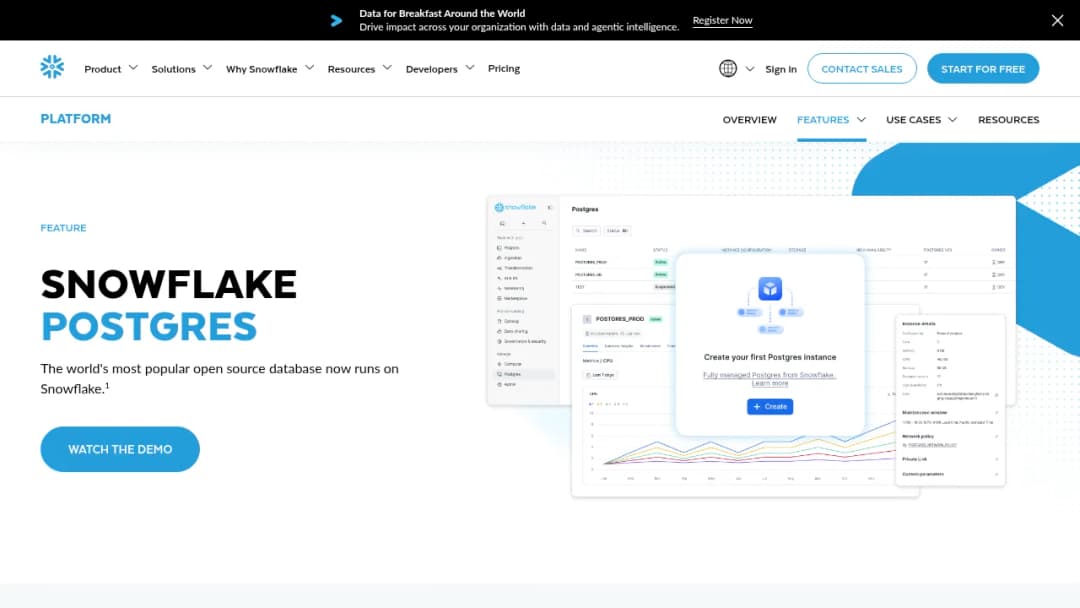Open the Developers dropdown menu
The height and width of the screenshot is (608, 1080).
[440, 69]
